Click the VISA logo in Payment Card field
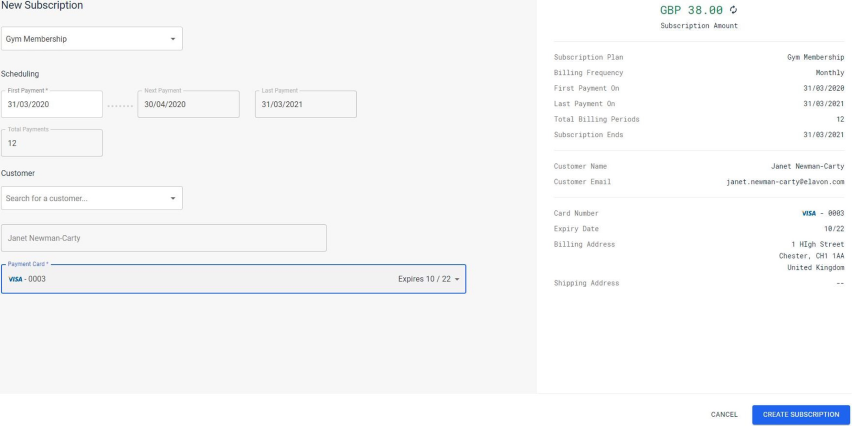The width and height of the screenshot is (852, 426). (x=16, y=279)
